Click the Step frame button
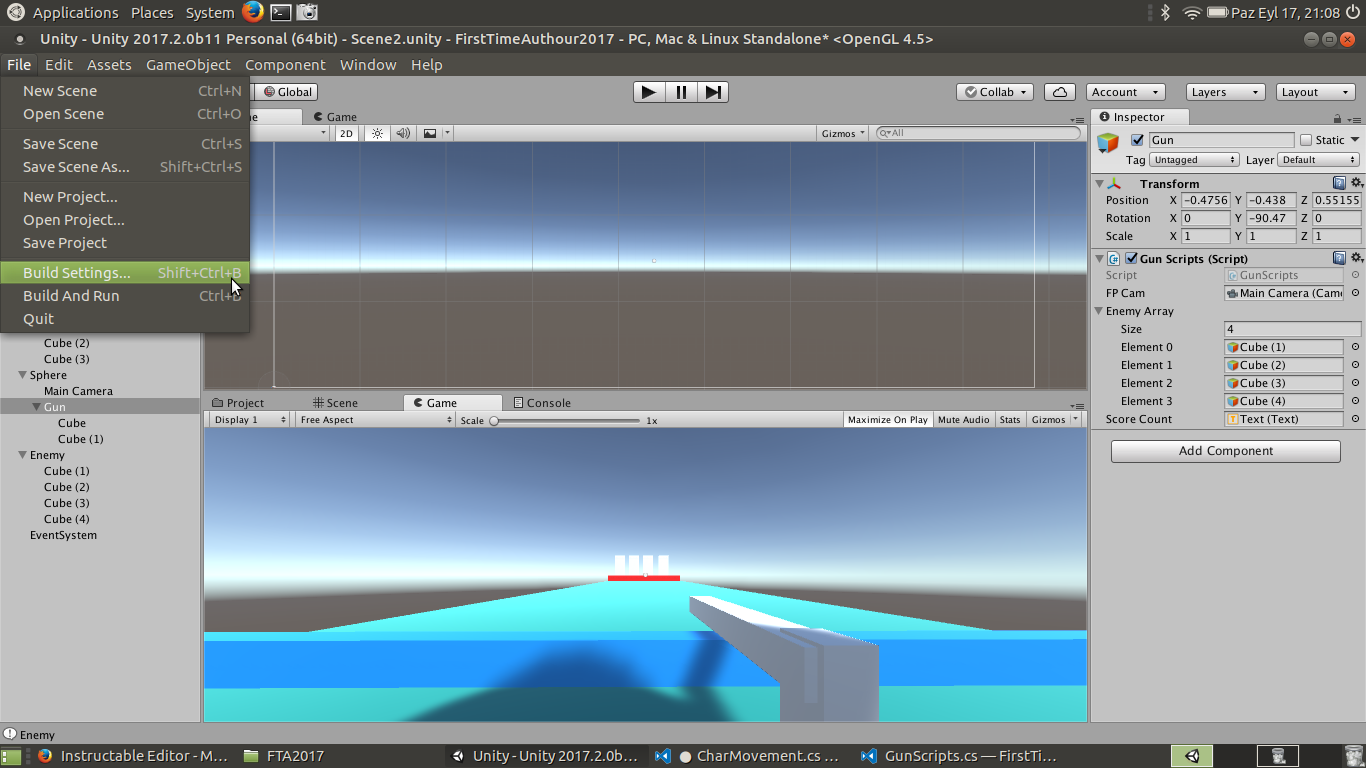 point(713,92)
